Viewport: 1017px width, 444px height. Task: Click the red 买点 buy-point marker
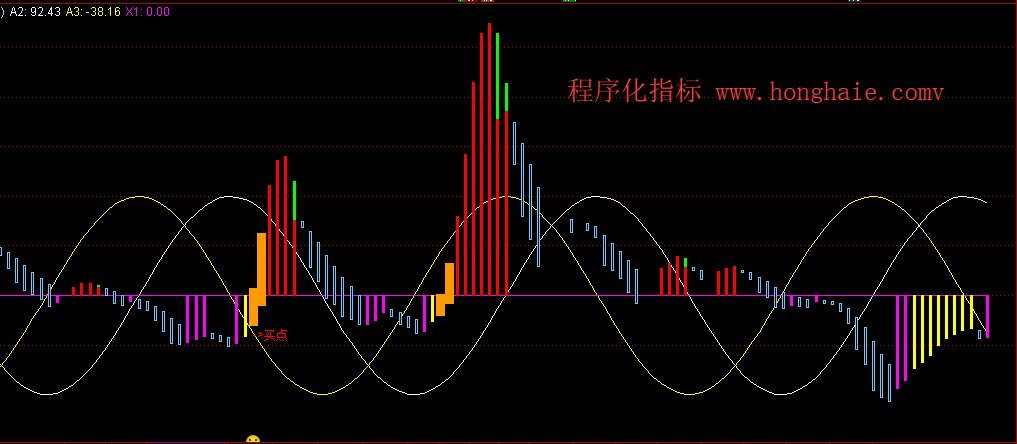(273, 336)
